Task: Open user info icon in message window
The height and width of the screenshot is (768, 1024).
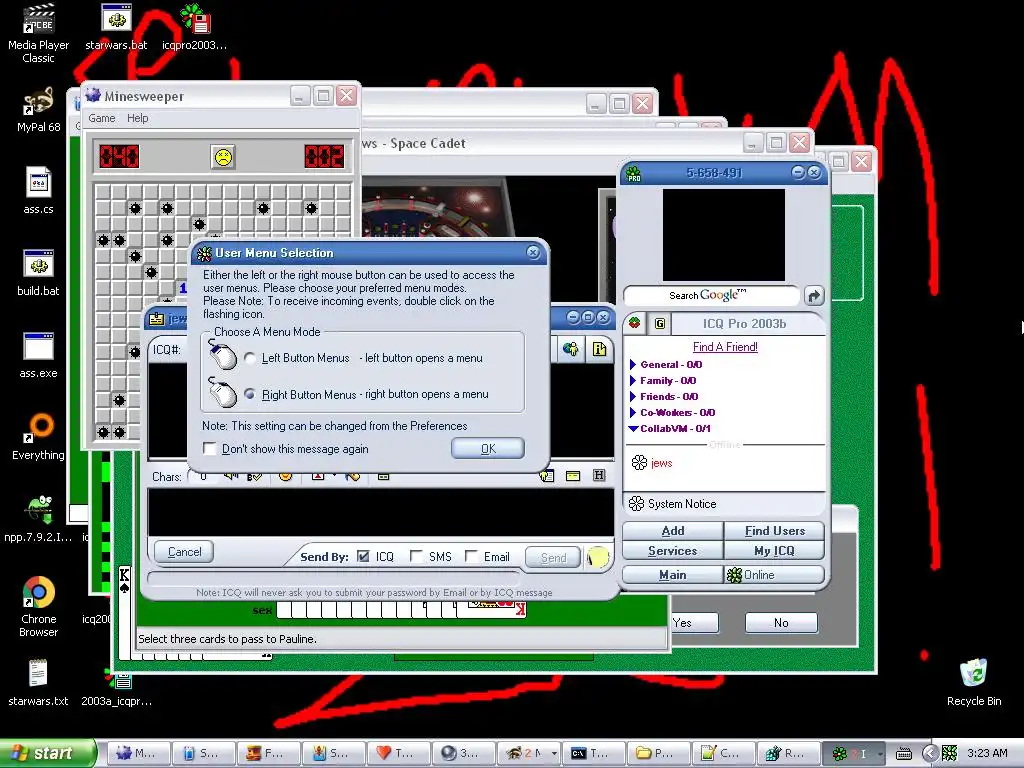Action: click(599, 349)
